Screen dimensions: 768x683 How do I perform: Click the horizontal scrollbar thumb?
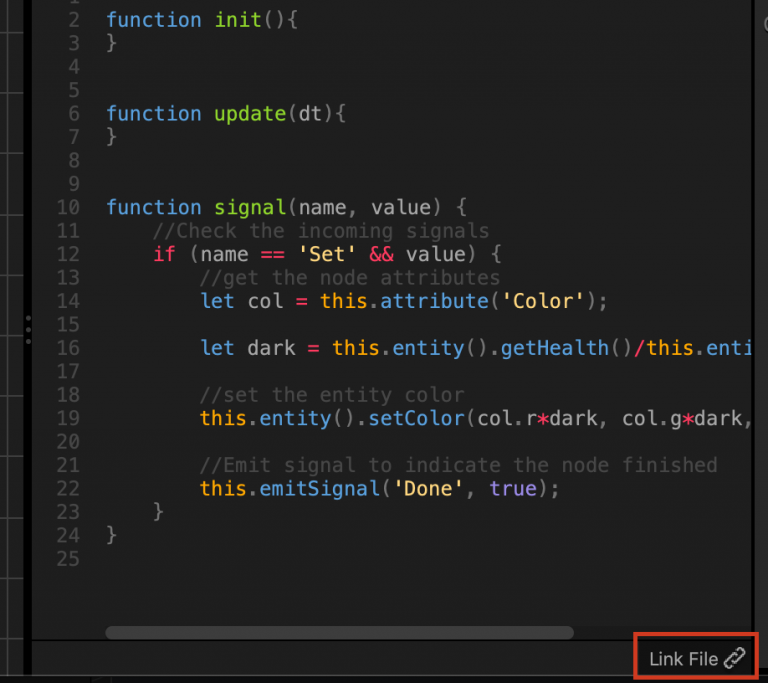coord(339,632)
